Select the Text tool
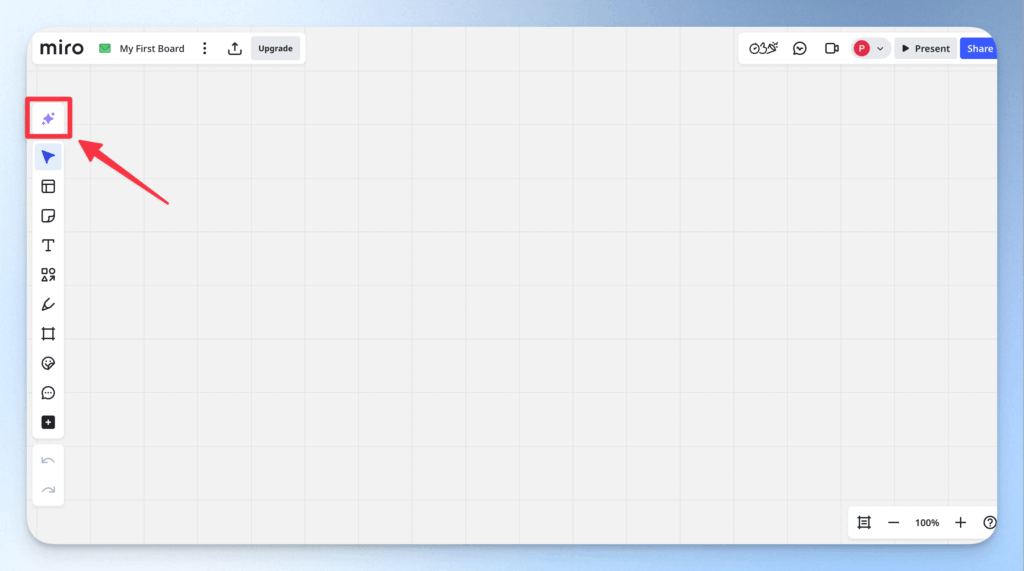Viewport: 1024px width, 571px height. 48,245
